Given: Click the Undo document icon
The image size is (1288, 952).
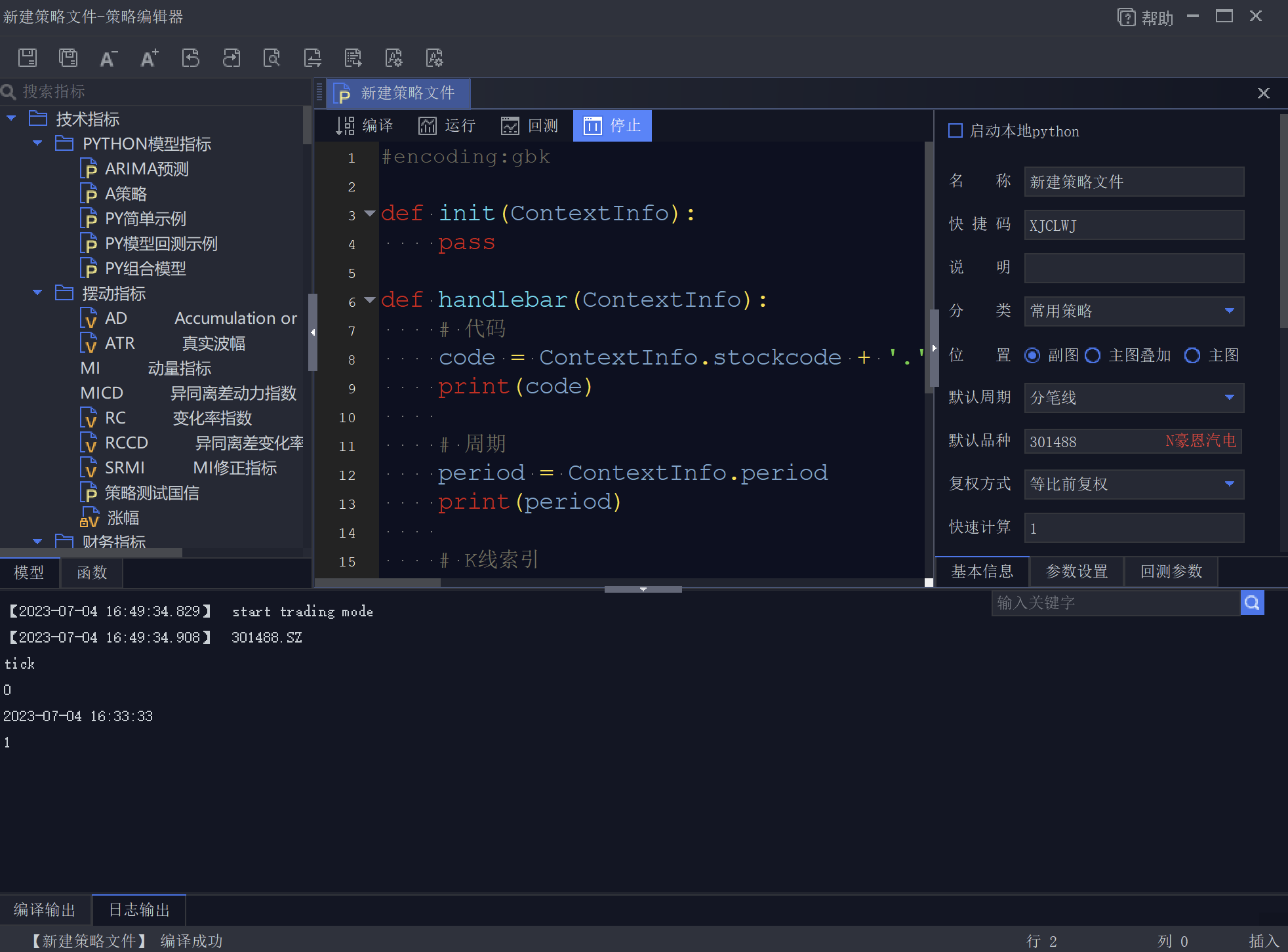Looking at the screenshot, I should point(190,58).
